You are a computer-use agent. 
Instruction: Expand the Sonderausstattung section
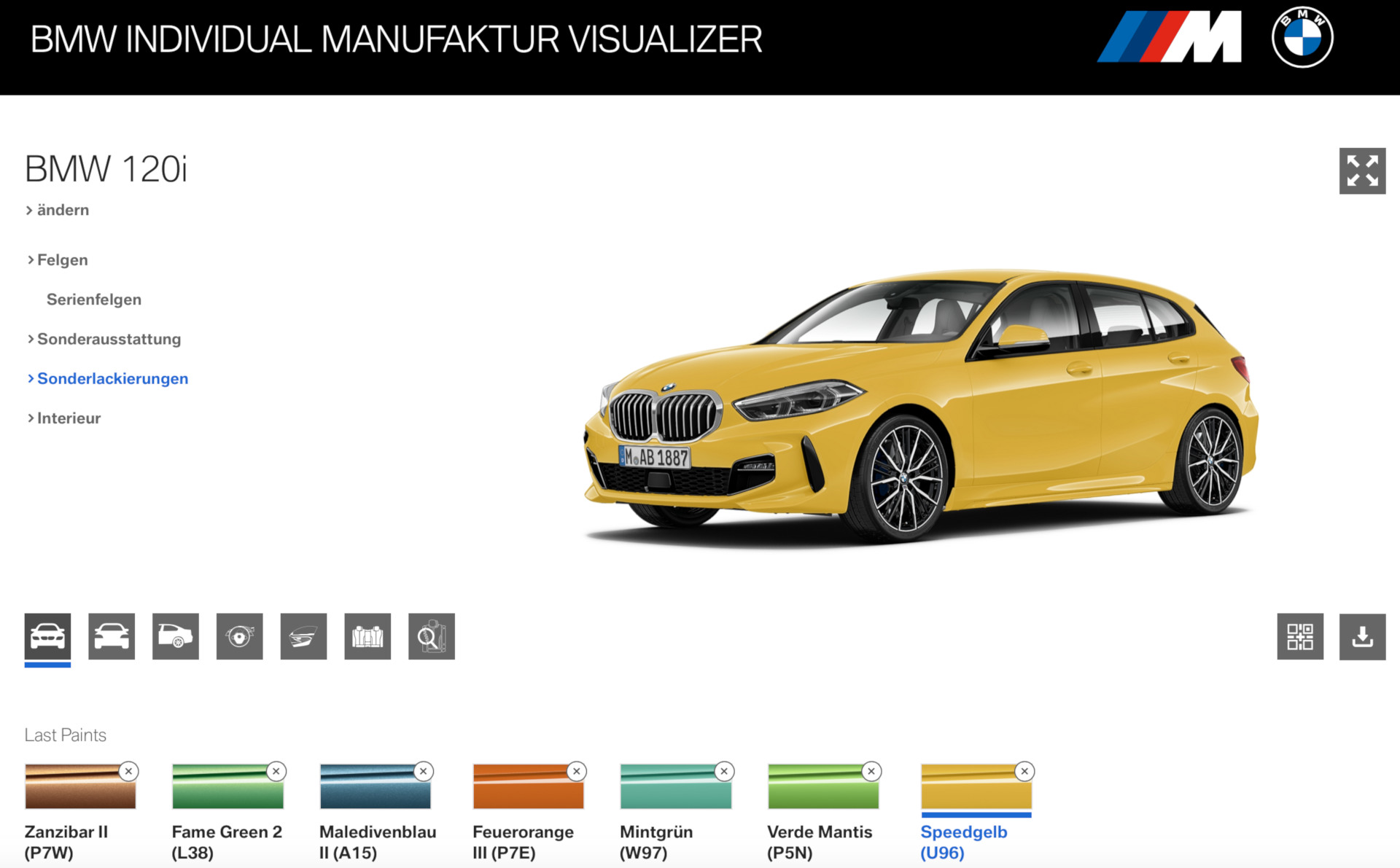[109, 339]
